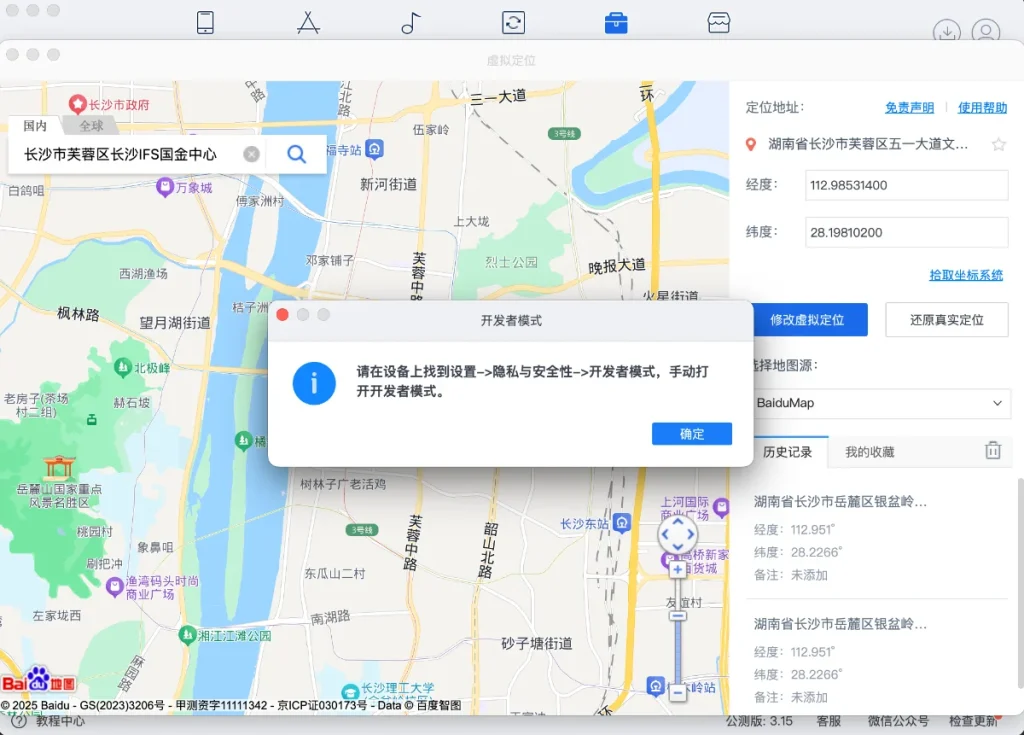The image size is (1024, 735).
Task: Open the 拾取坐标系统 link
Action: (x=966, y=275)
